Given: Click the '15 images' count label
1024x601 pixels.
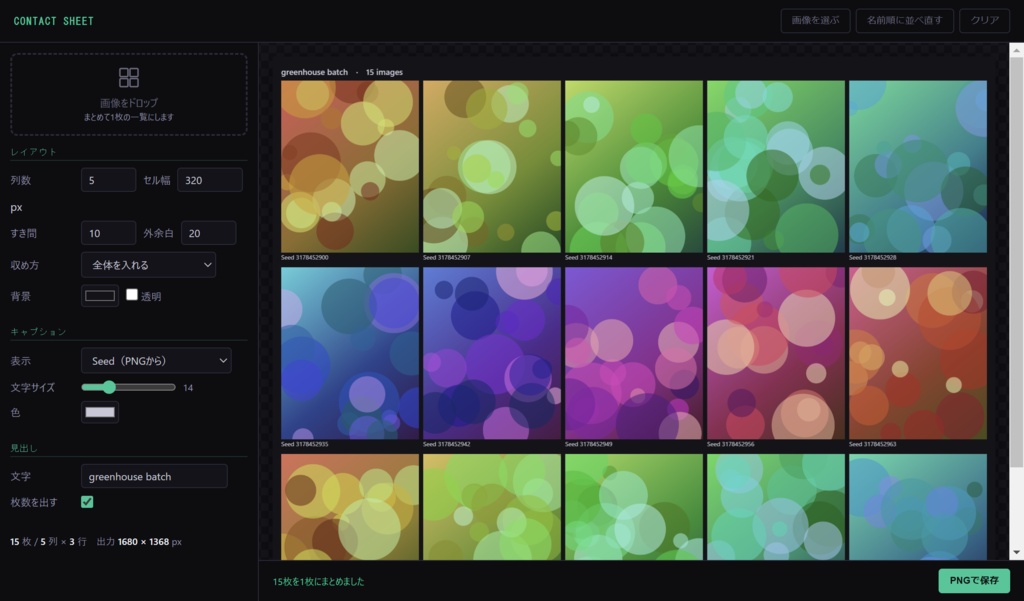Looking at the screenshot, I should pos(384,72).
